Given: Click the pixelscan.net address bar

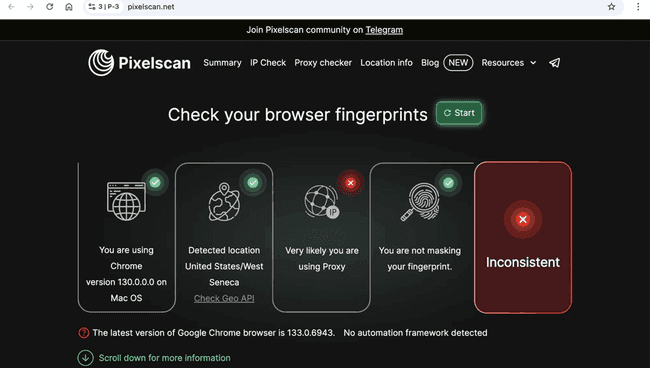Looking at the screenshot, I should [x=352, y=7].
